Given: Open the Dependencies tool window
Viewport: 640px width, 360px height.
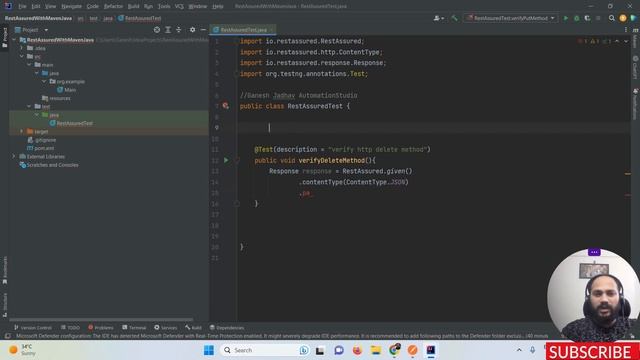Looking at the screenshot, I should pos(227,328).
